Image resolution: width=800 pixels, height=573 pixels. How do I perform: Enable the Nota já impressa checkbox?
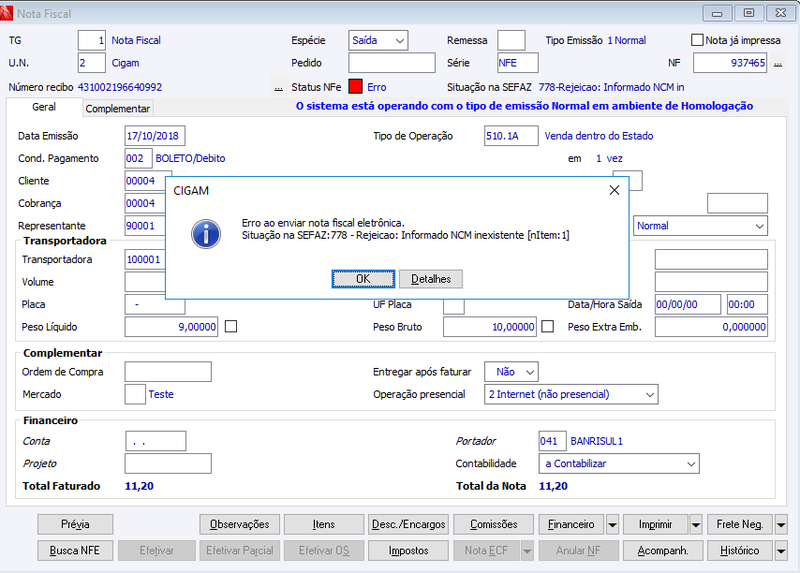(x=697, y=40)
